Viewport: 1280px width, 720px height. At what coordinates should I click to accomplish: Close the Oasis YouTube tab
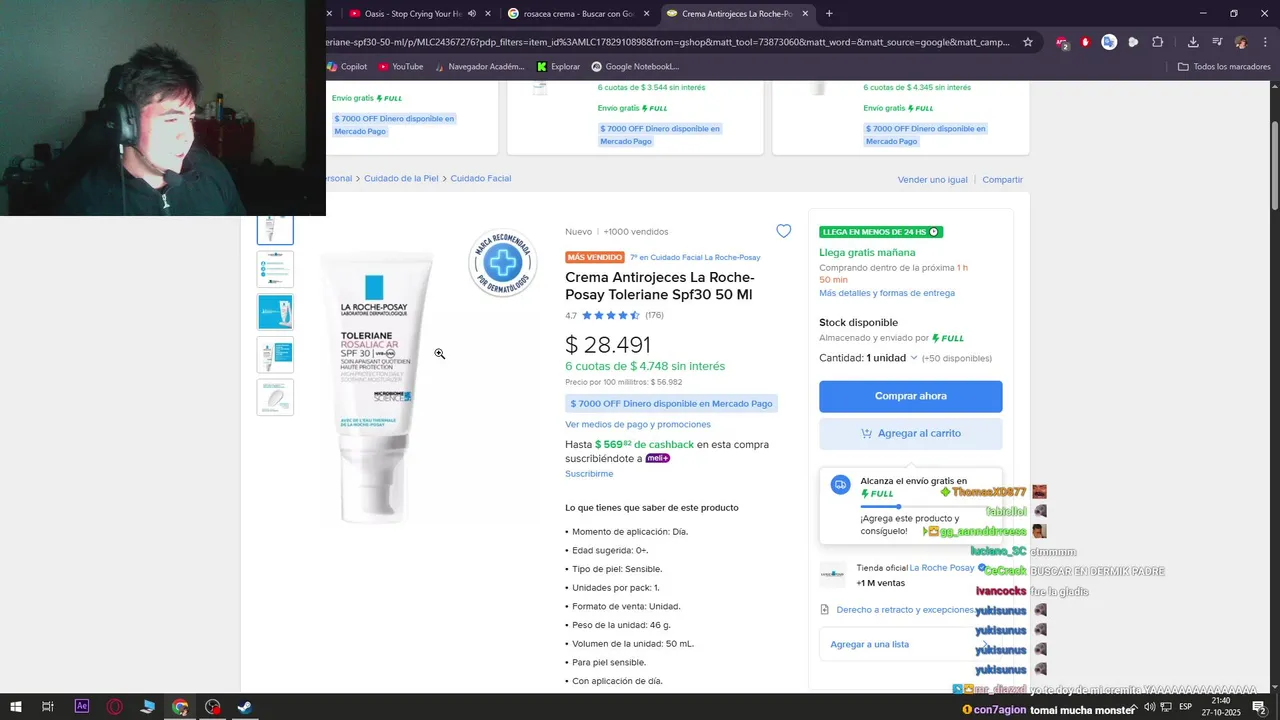click(x=487, y=14)
